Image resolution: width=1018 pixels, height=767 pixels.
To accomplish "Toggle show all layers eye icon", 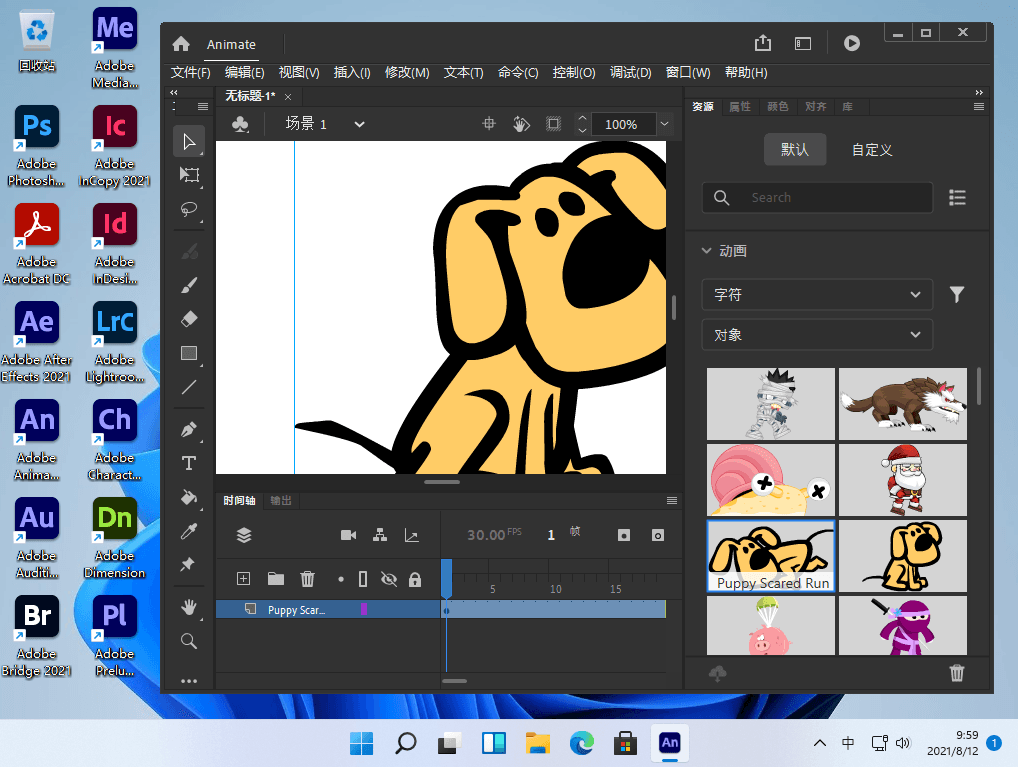I will coord(389,579).
